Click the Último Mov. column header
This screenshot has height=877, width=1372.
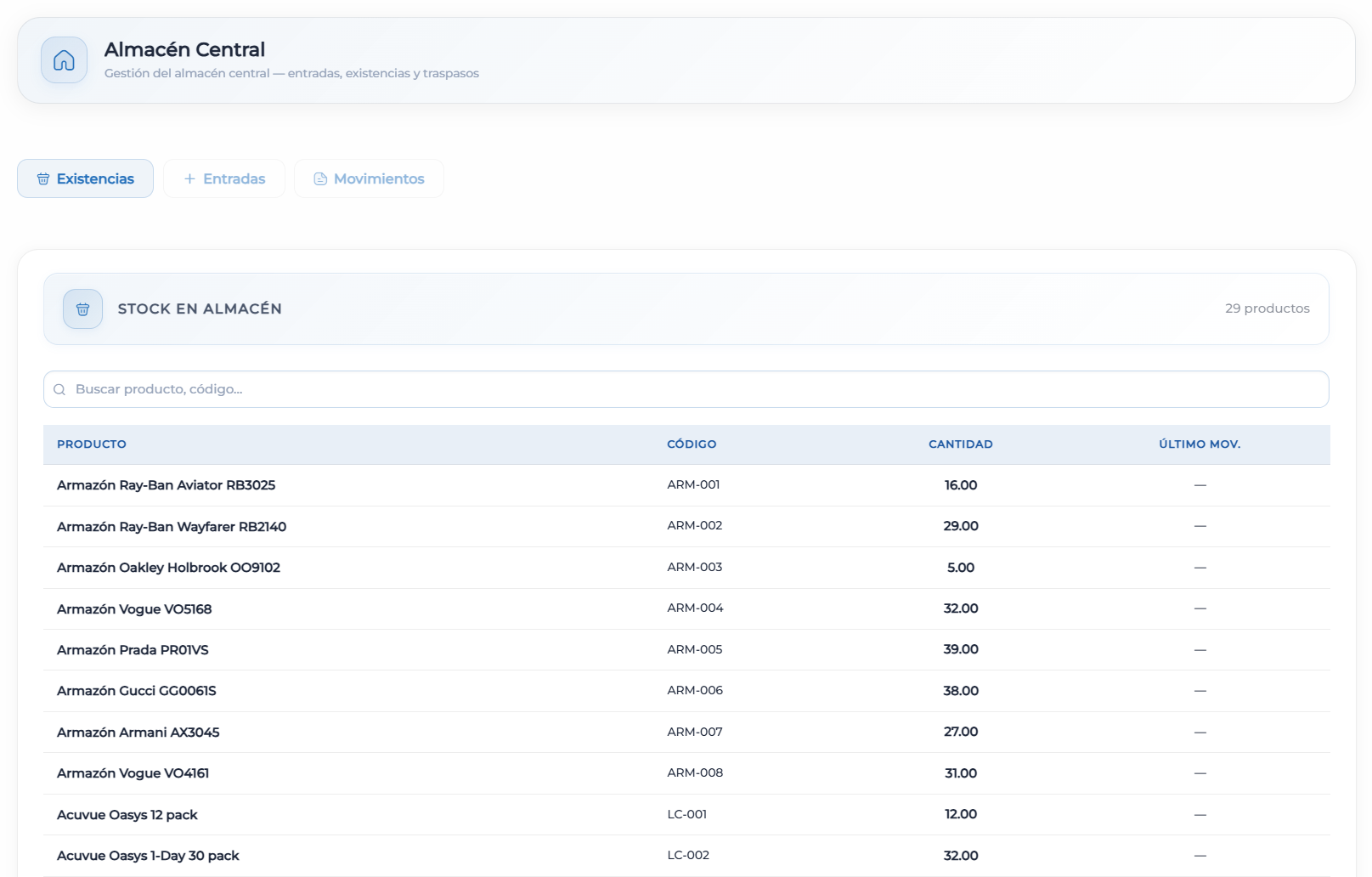[1199, 444]
